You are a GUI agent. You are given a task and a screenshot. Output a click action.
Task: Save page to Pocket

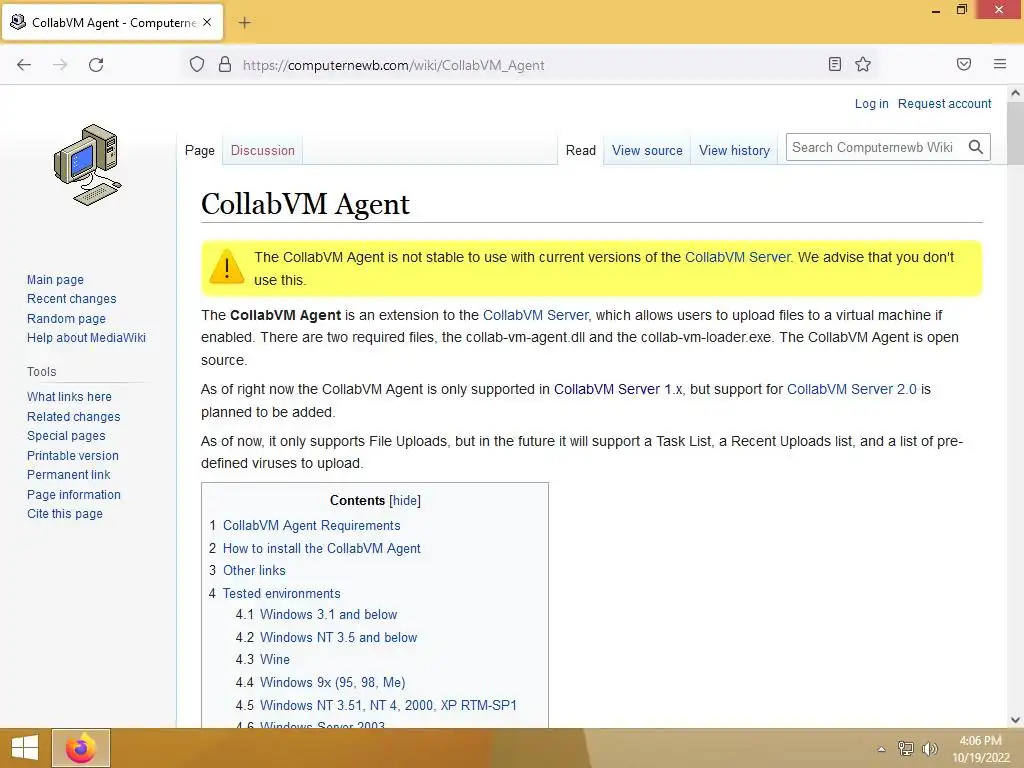coord(964,64)
